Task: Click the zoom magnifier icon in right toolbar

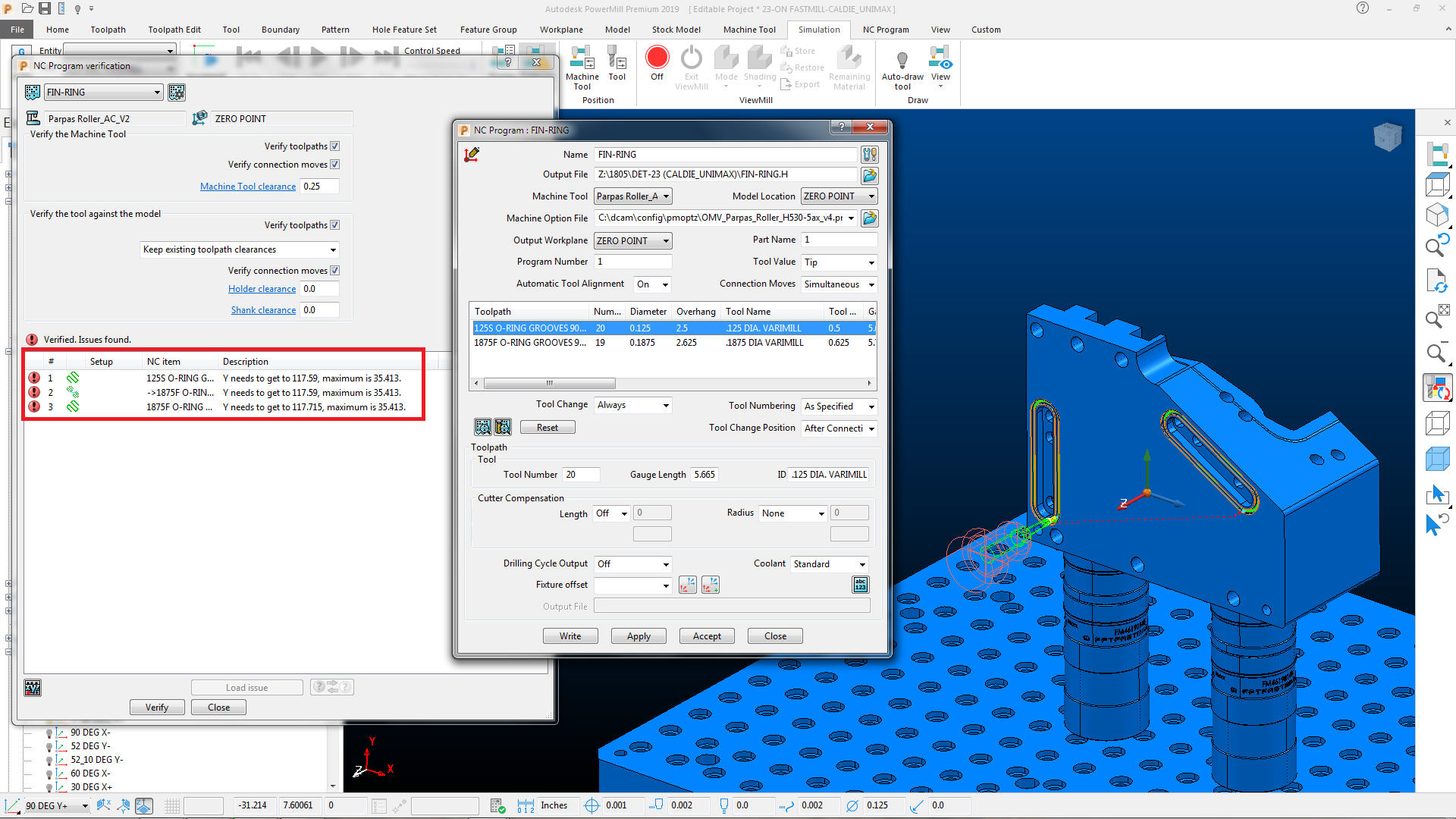Action: (x=1437, y=353)
